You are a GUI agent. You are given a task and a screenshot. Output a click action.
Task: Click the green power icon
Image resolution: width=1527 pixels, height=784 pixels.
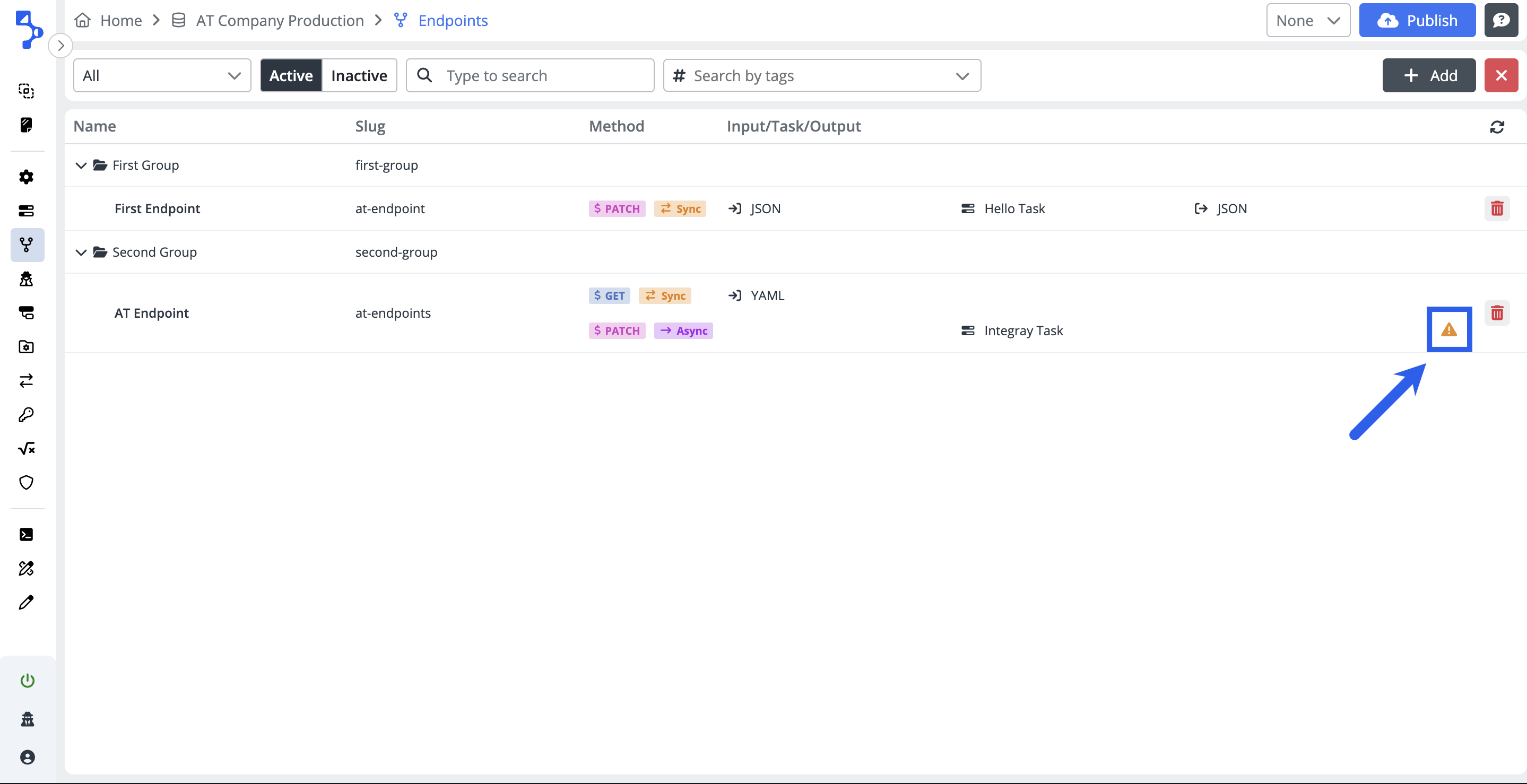(27, 680)
